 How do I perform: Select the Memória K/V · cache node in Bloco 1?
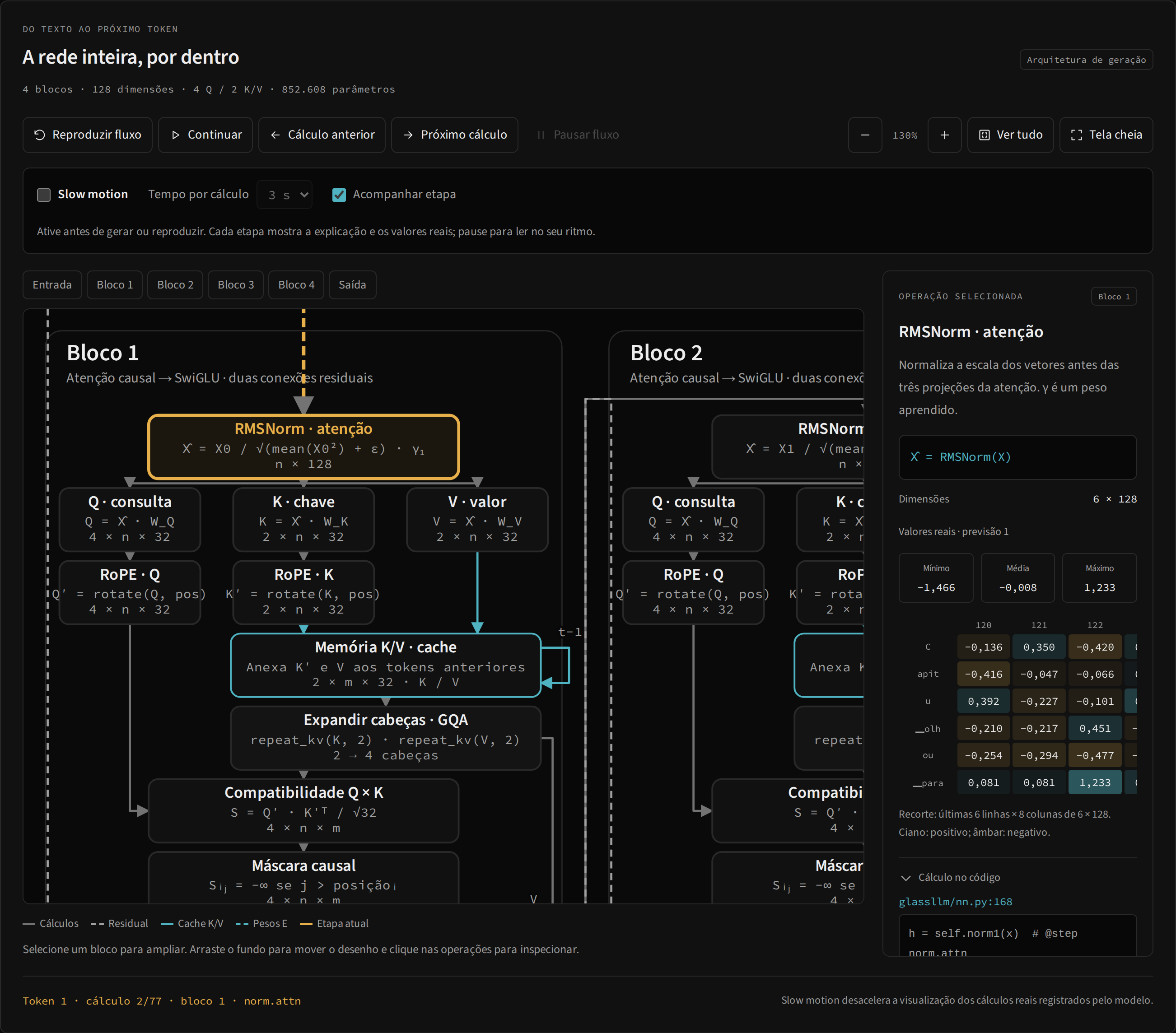click(x=386, y=665)
